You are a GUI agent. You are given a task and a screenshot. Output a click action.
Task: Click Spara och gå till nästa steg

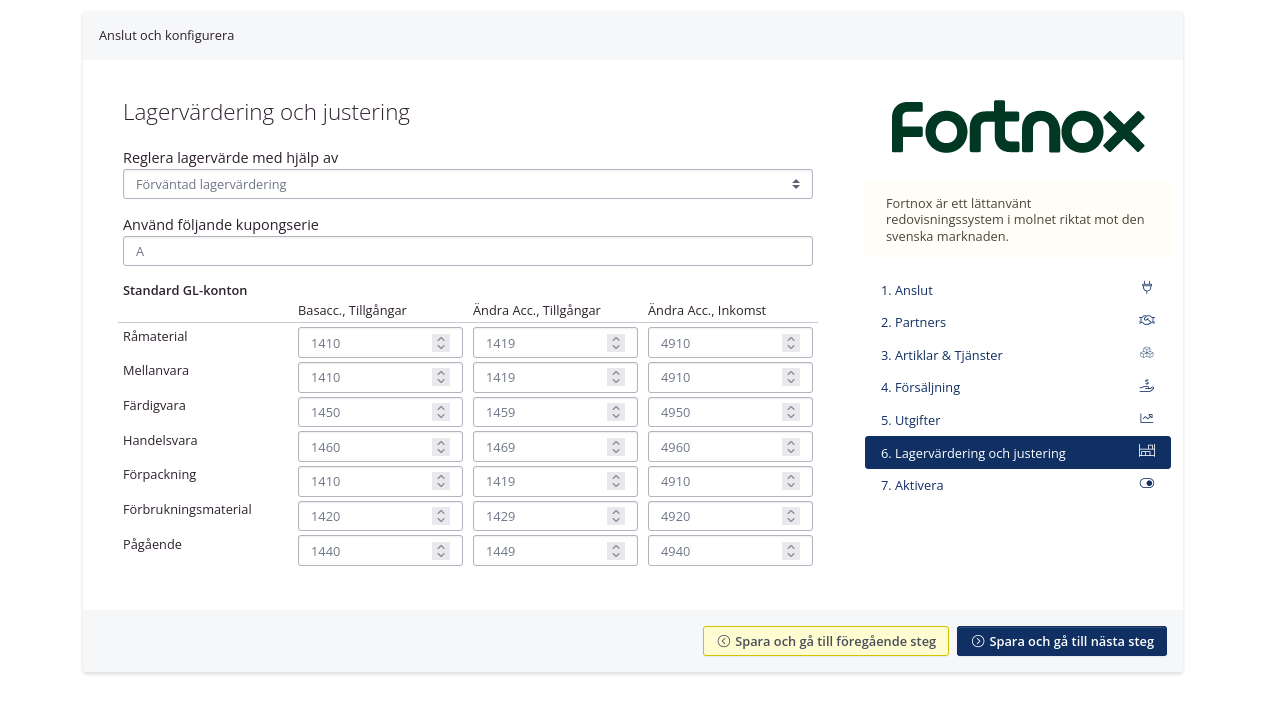[1061, 641]
